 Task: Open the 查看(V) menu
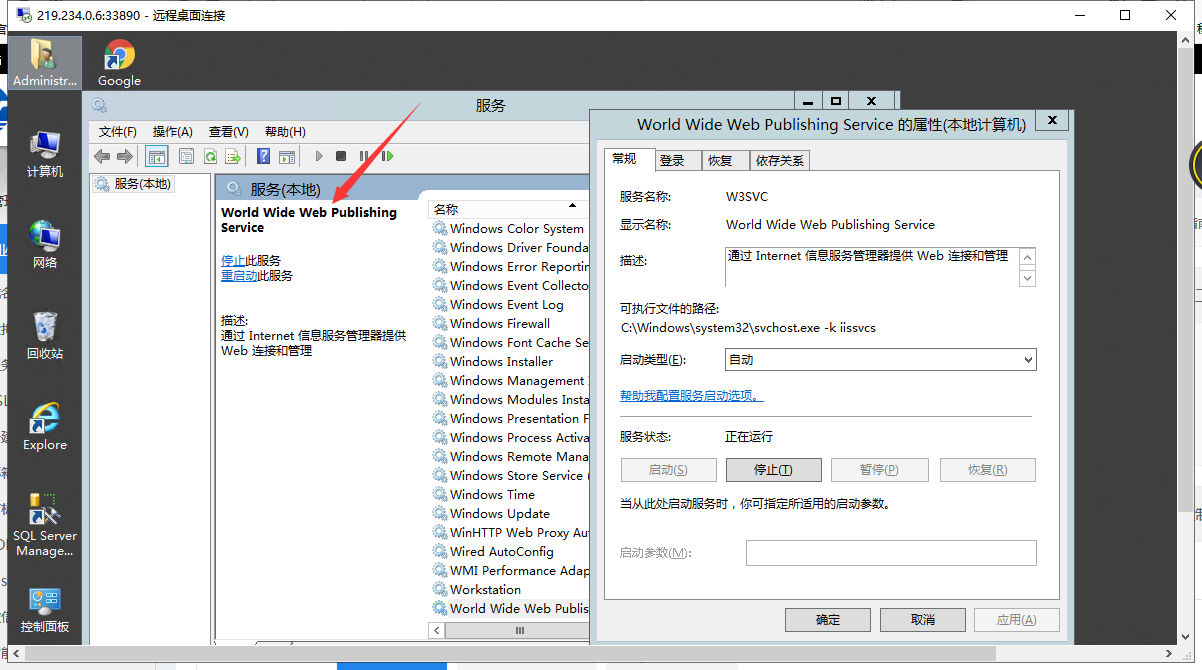coord(228,132)
